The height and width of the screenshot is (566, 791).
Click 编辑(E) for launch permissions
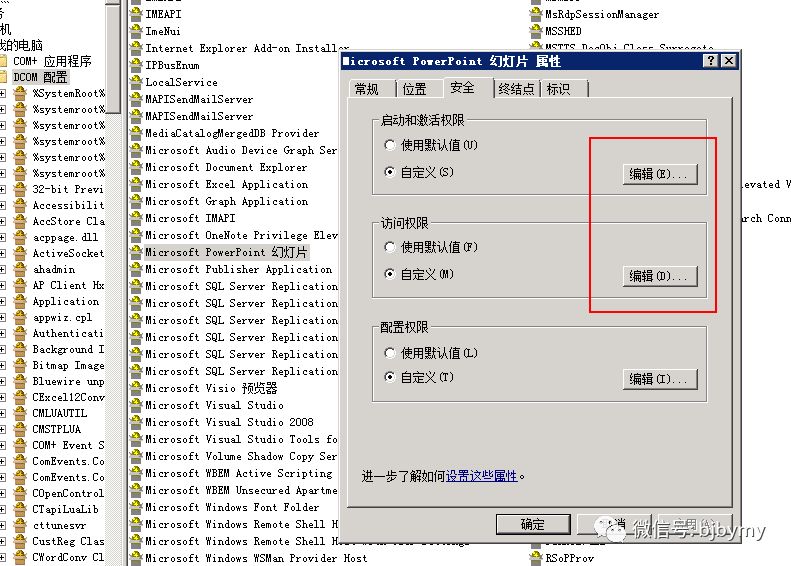coord(660,174)
